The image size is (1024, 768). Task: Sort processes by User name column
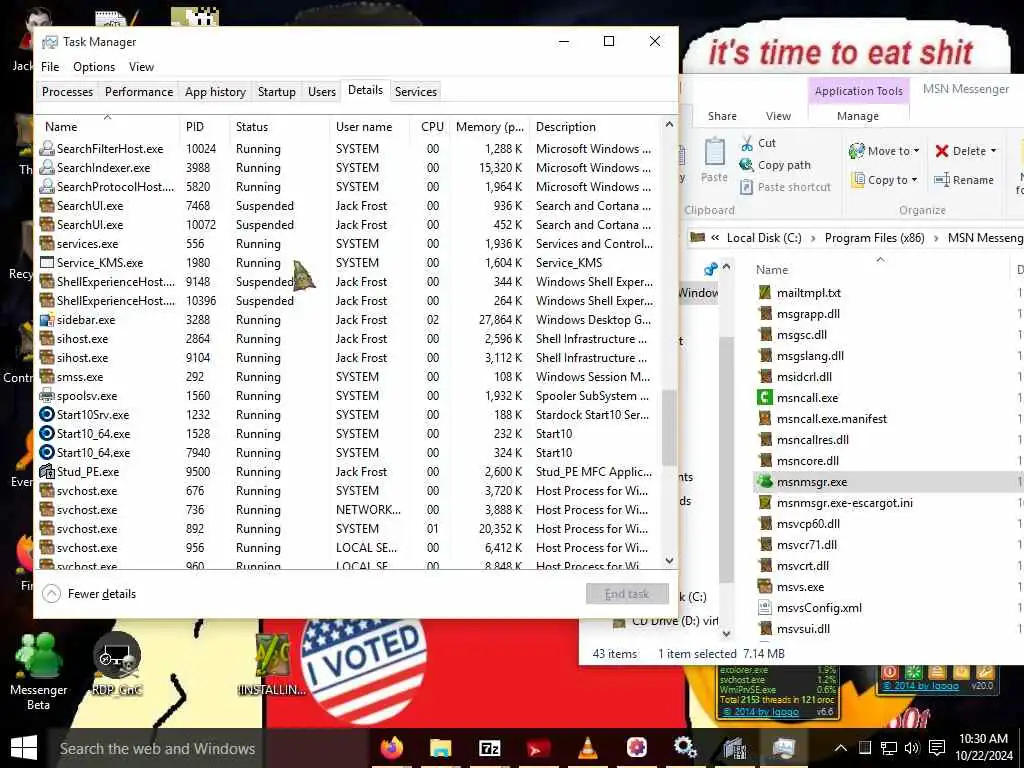tap(369, 127)
